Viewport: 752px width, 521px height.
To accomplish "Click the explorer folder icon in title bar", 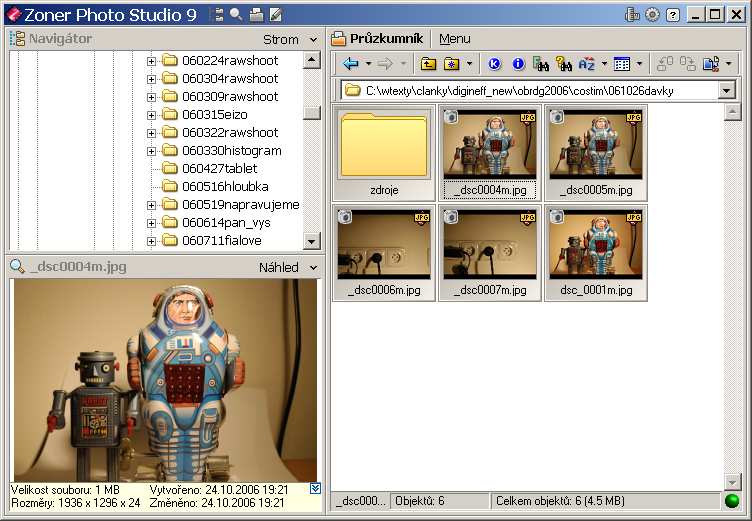I will click(257, 15).
